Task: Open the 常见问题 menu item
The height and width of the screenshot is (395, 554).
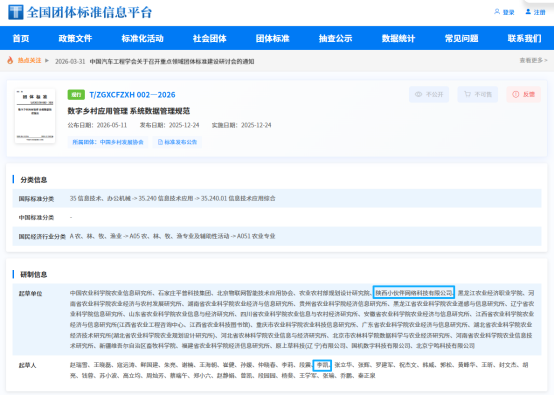Action: (x=461, y=38)
